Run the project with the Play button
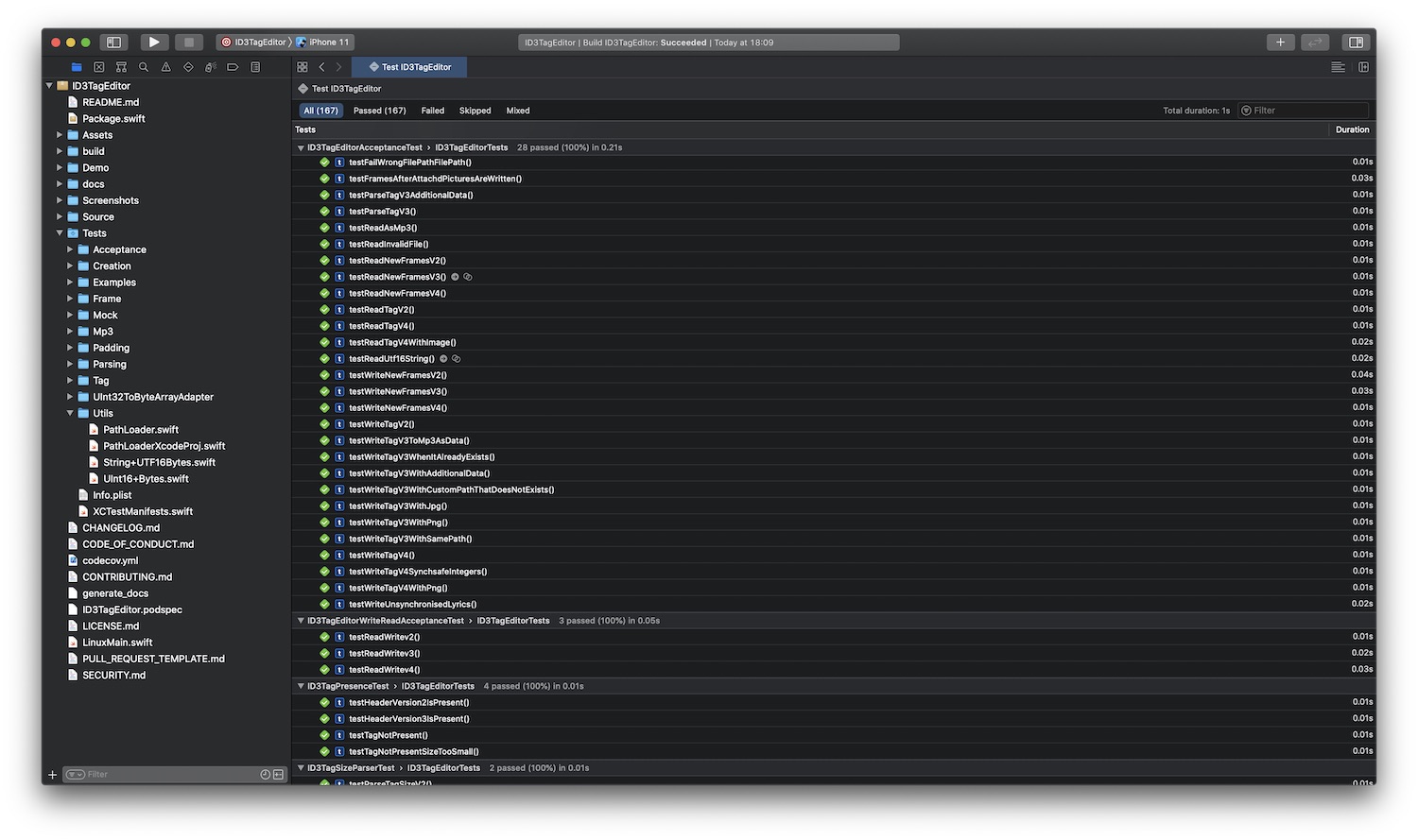1418x840 pixels. tap(154, 42)
